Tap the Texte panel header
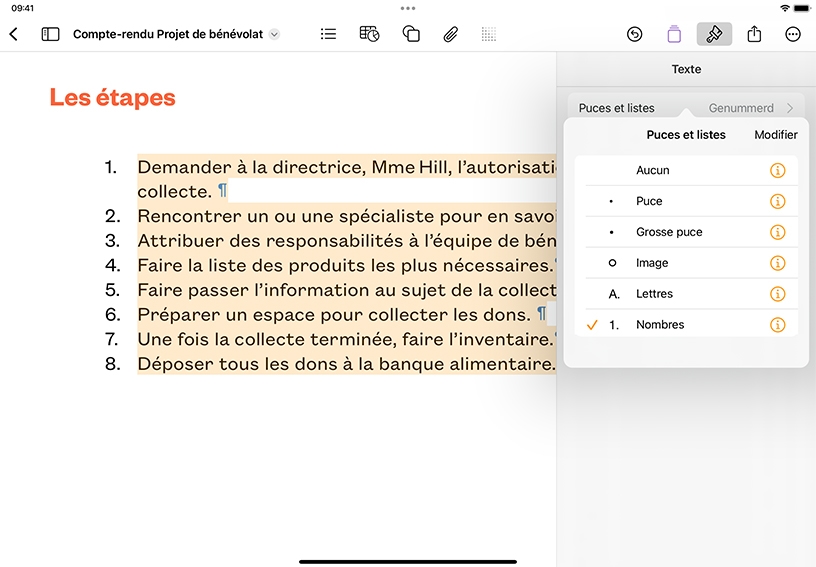 [686, 69]
